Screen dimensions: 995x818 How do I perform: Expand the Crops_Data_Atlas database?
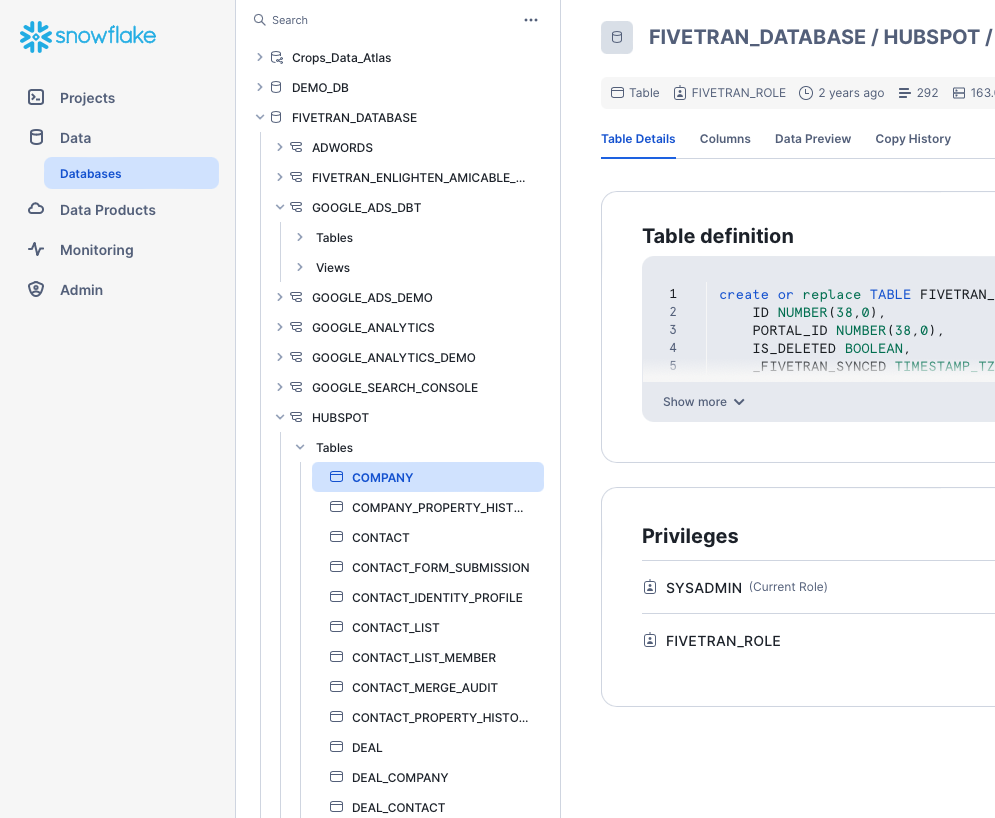pos(260,57)
